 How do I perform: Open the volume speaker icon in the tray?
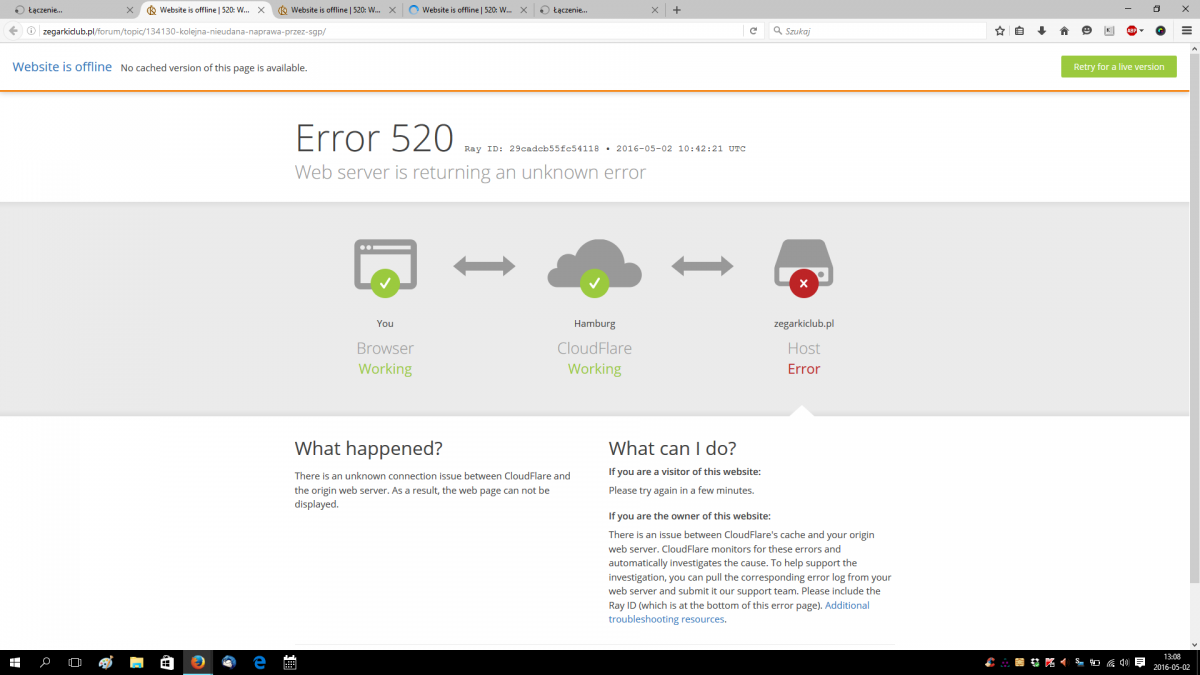(x=1126, y=662)
